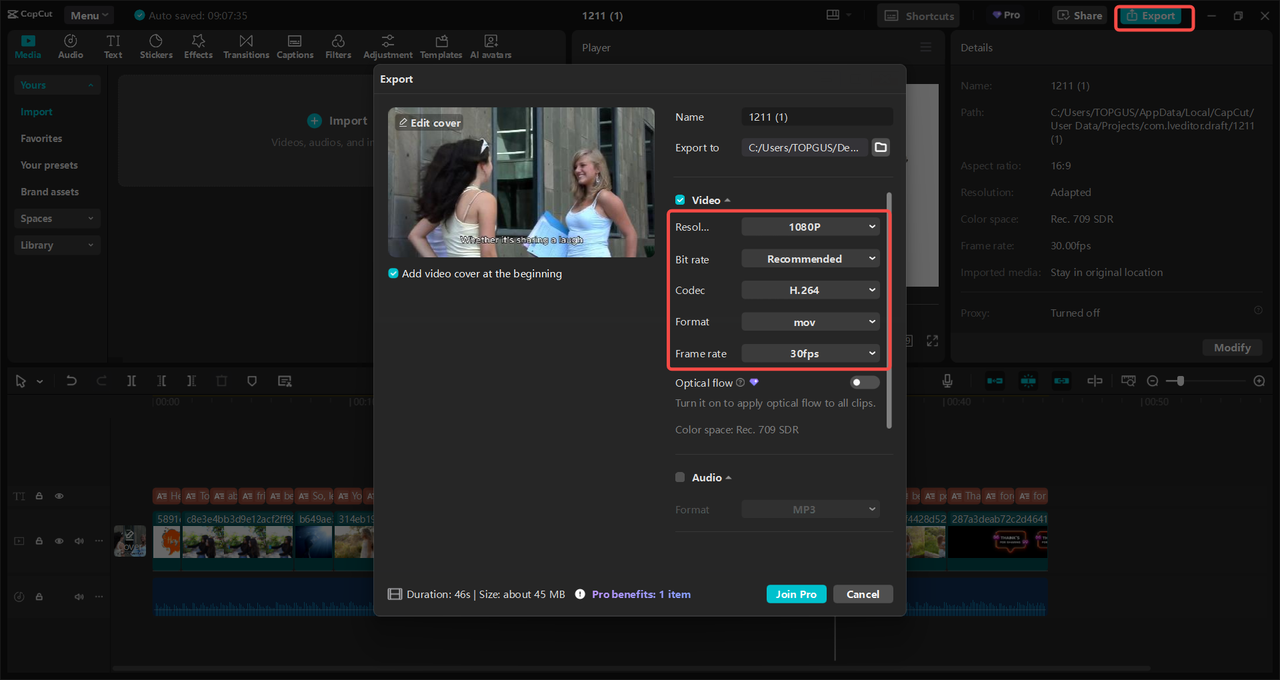Click the delete-left trim icon
This screenshot has width=1280, height=680.
(x=161, y=381)
